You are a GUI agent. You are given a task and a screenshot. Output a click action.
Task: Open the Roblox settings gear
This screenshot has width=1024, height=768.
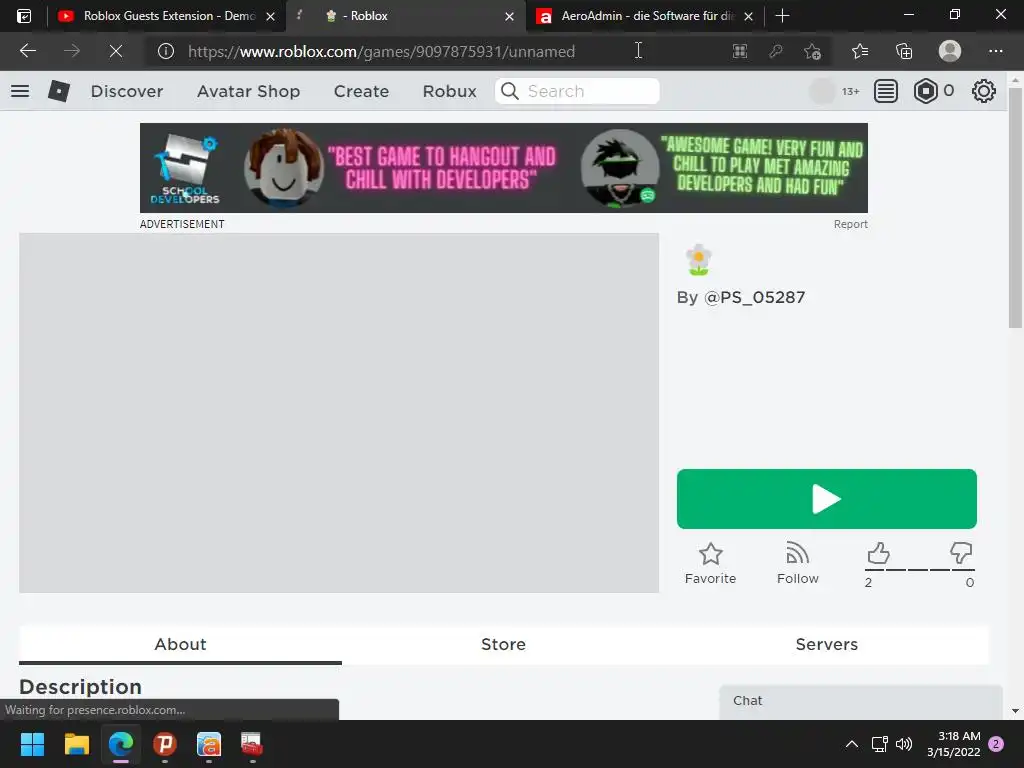[984, 91]
